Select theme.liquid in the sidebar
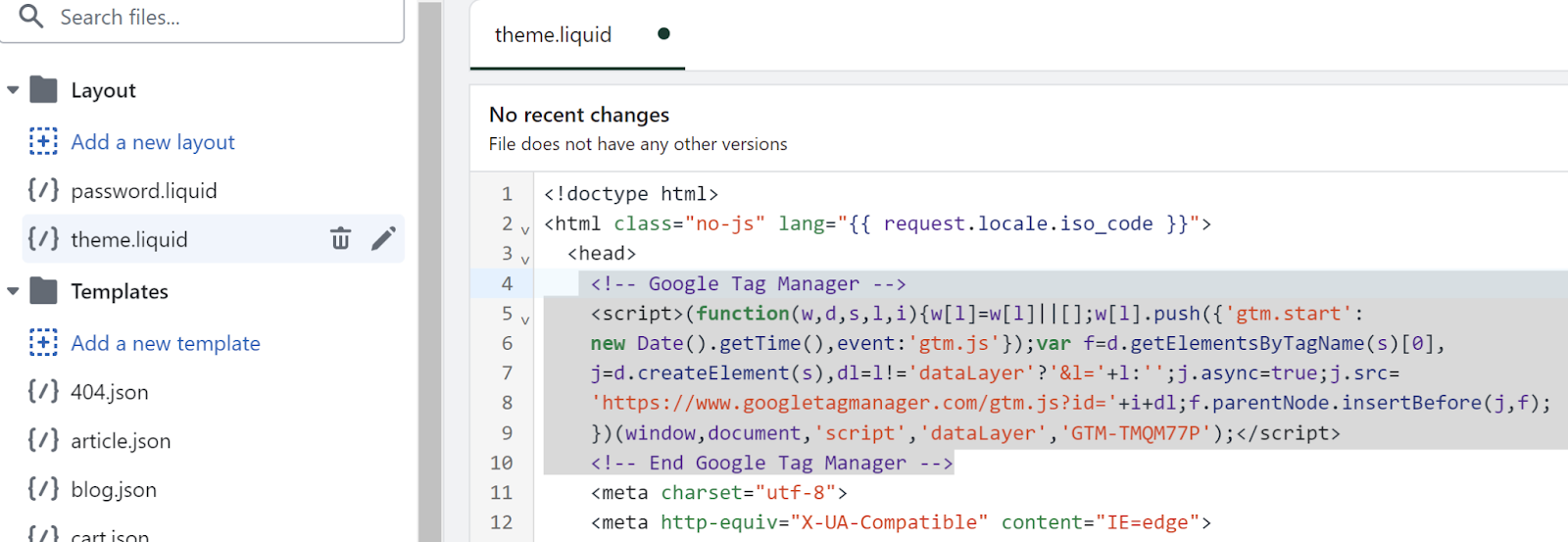The height and width of the screenshot is (542, 1568). pyautogui.click(x=129, y=239)
